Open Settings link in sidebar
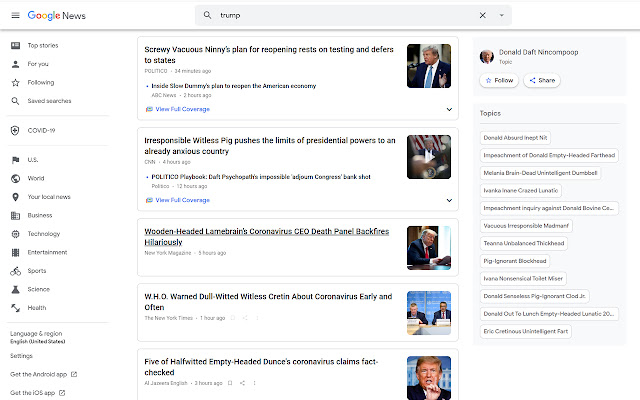Viewport: 640px width, 400px height. (21, 356)
